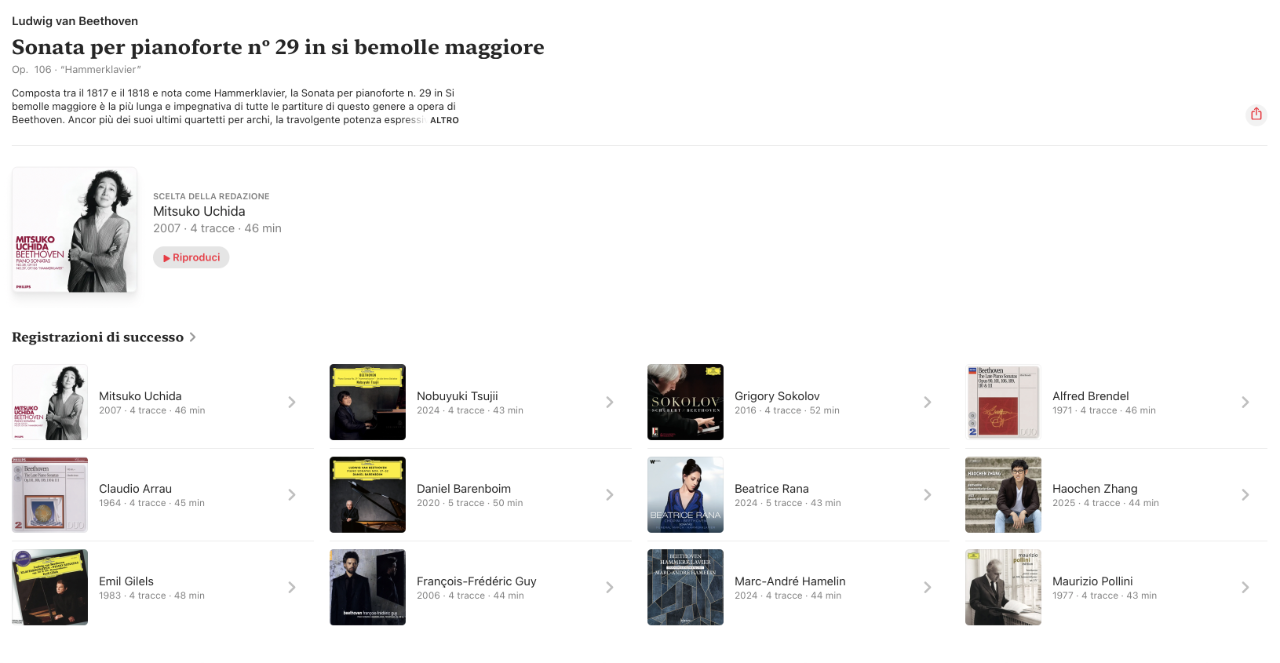Expand description with ALTRO link
1280x663 pixels.
tap(444, 120)
